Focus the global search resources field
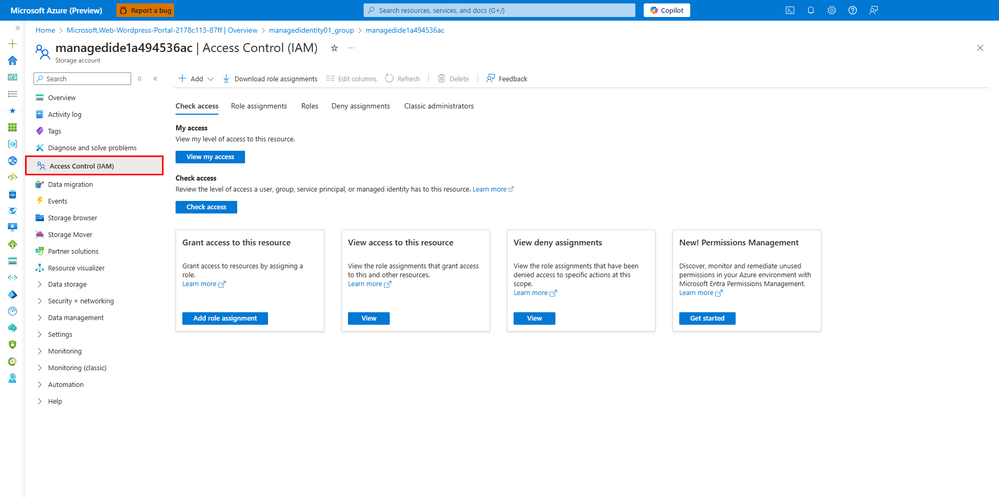 500,10
